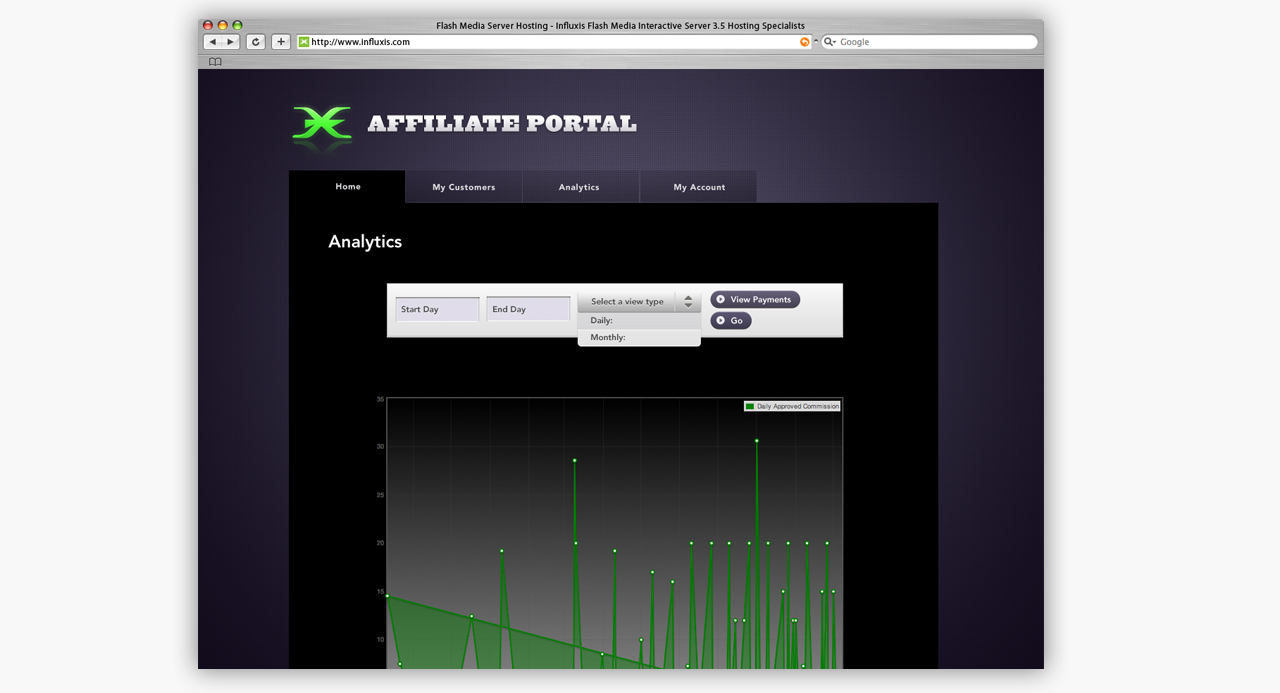Click the orange RSS feed icon

(x=805, y=42)
